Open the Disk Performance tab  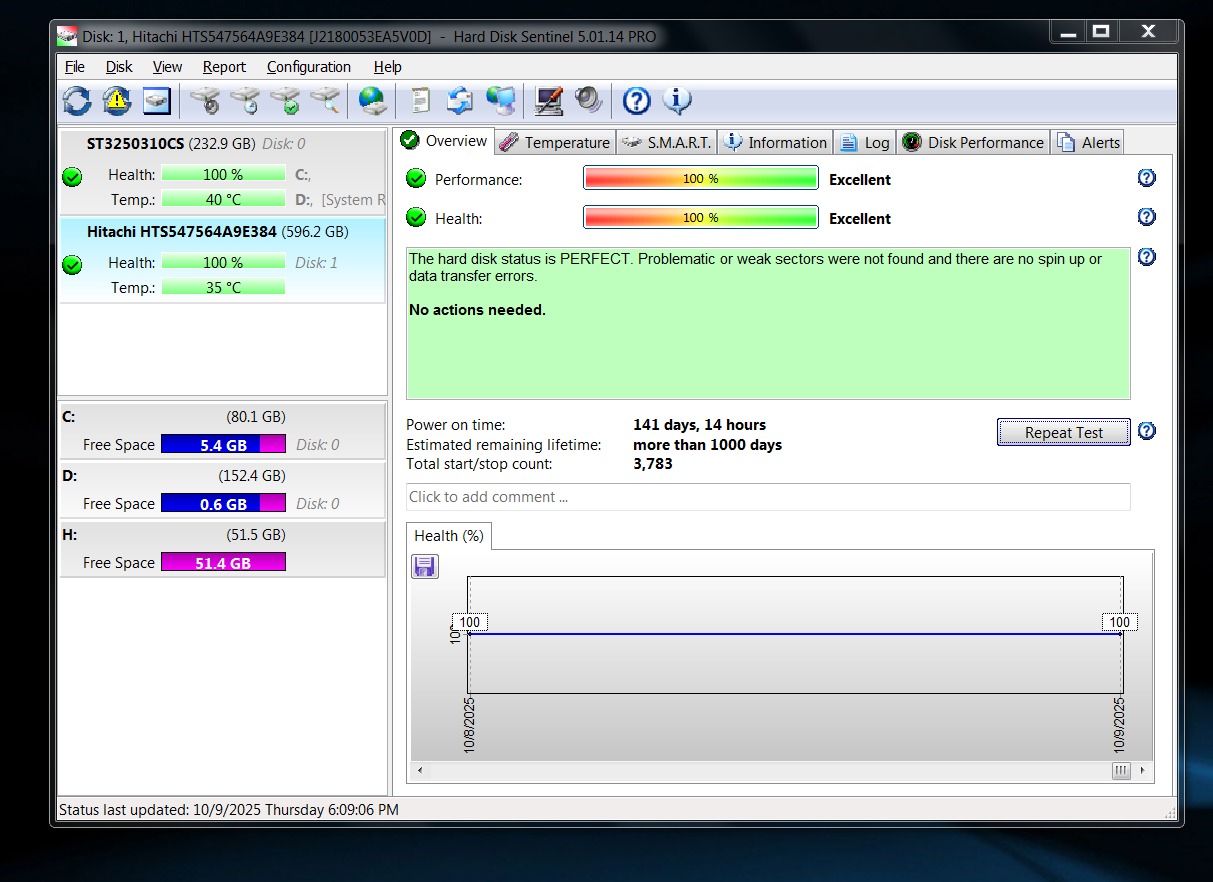[x=973, y=142]
